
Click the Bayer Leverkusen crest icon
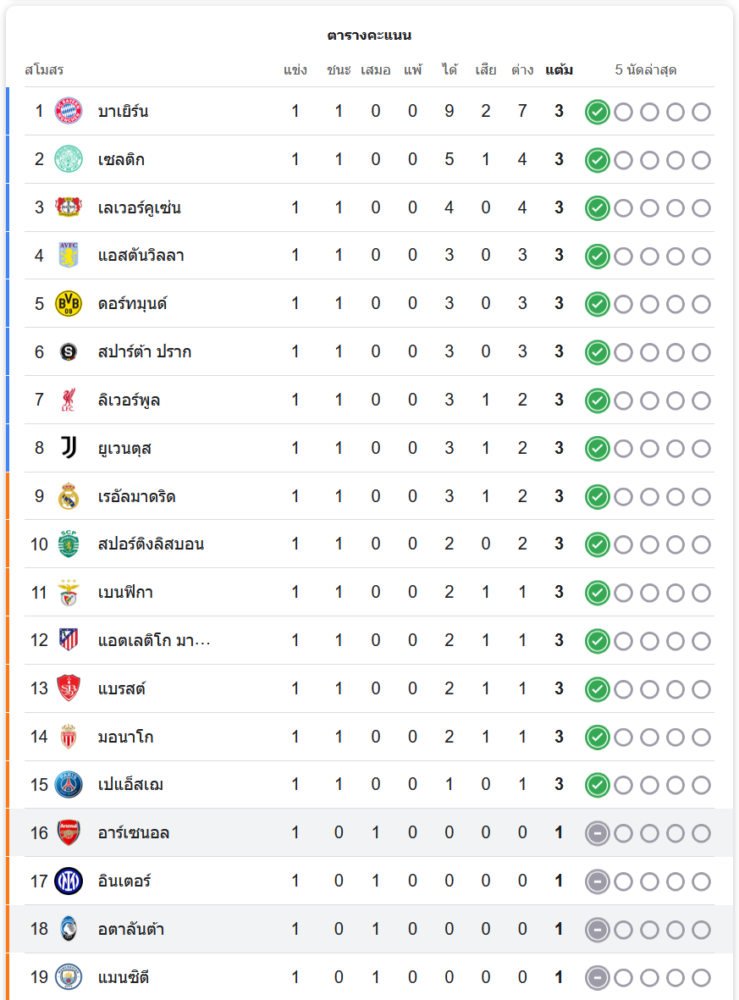point(69,207)
